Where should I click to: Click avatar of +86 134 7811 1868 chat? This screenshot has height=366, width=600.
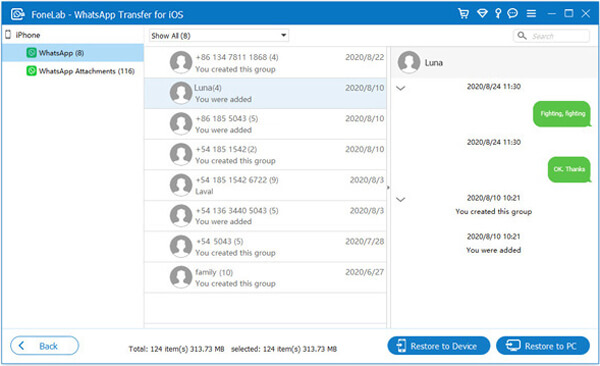coord(181,62)
